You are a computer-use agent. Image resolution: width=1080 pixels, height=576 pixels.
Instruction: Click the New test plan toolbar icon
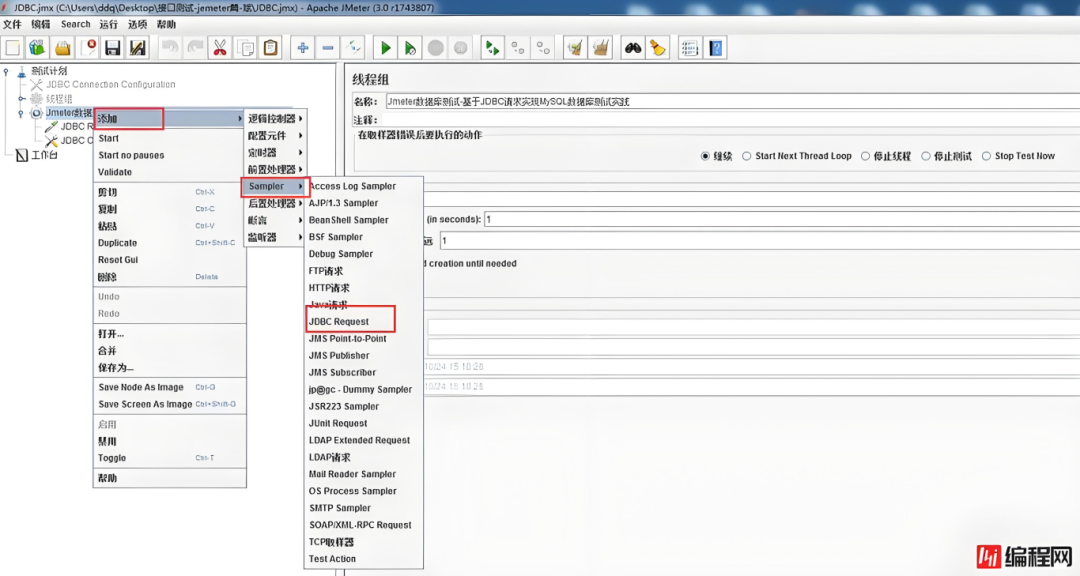[12, 48]
